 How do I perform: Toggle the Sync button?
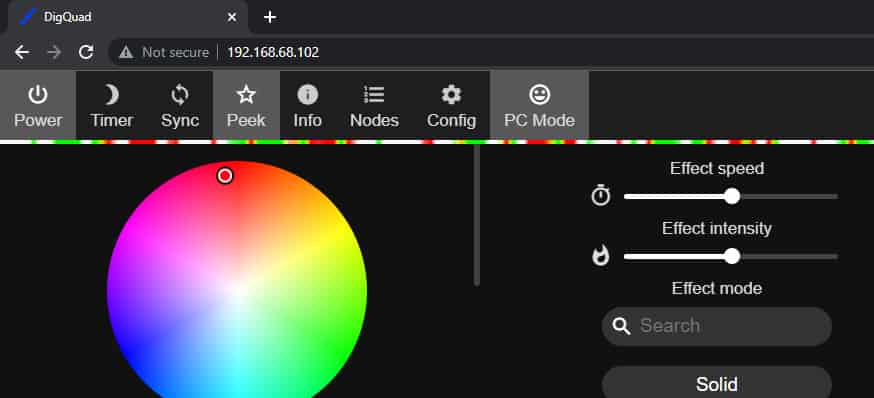pos(179,105)
